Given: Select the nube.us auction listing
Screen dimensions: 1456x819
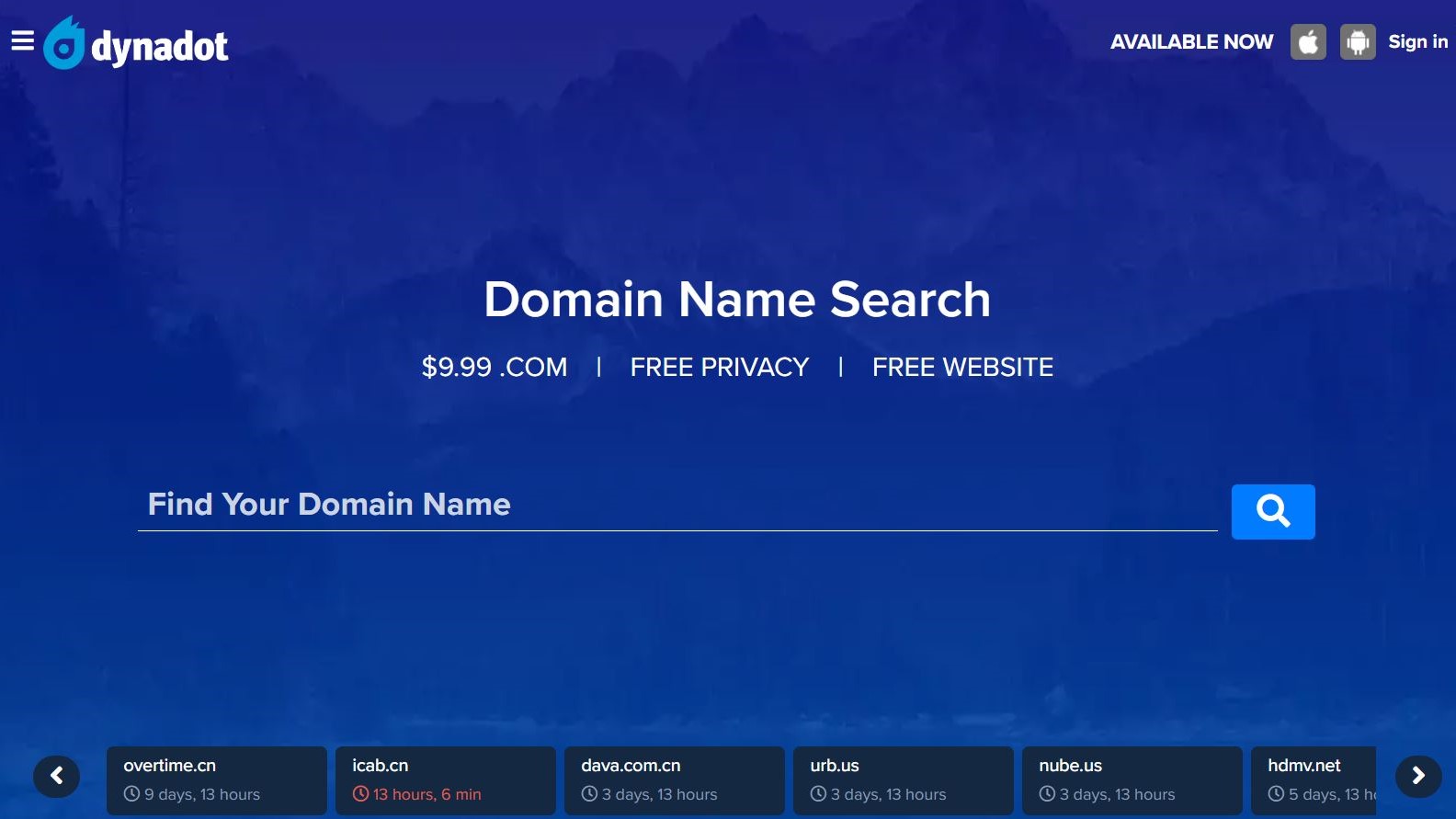Looking at the screenshot, I should 1132,779.
